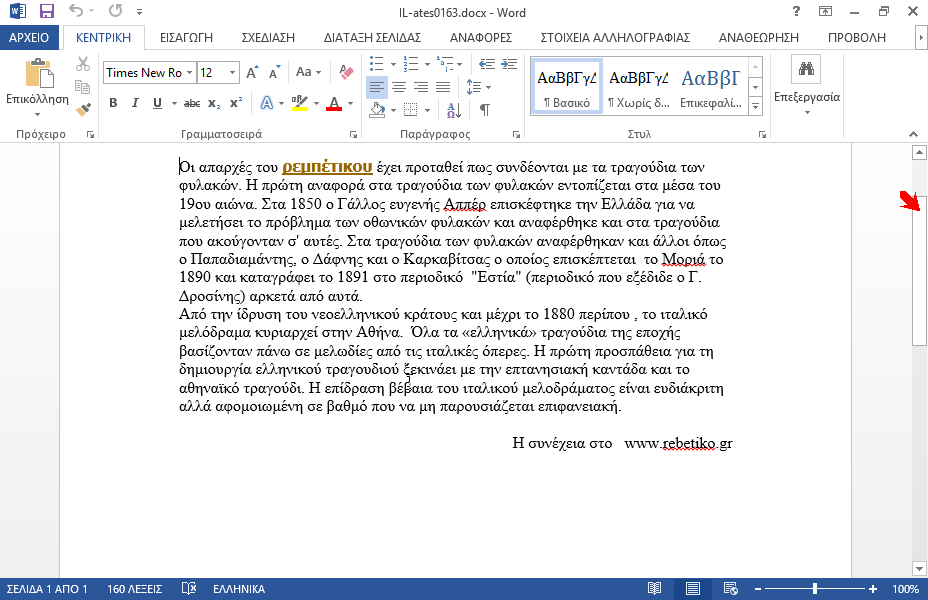Click the 100% zoom level
The width and height of the screenshot is (928, 600).
[906, 589]
